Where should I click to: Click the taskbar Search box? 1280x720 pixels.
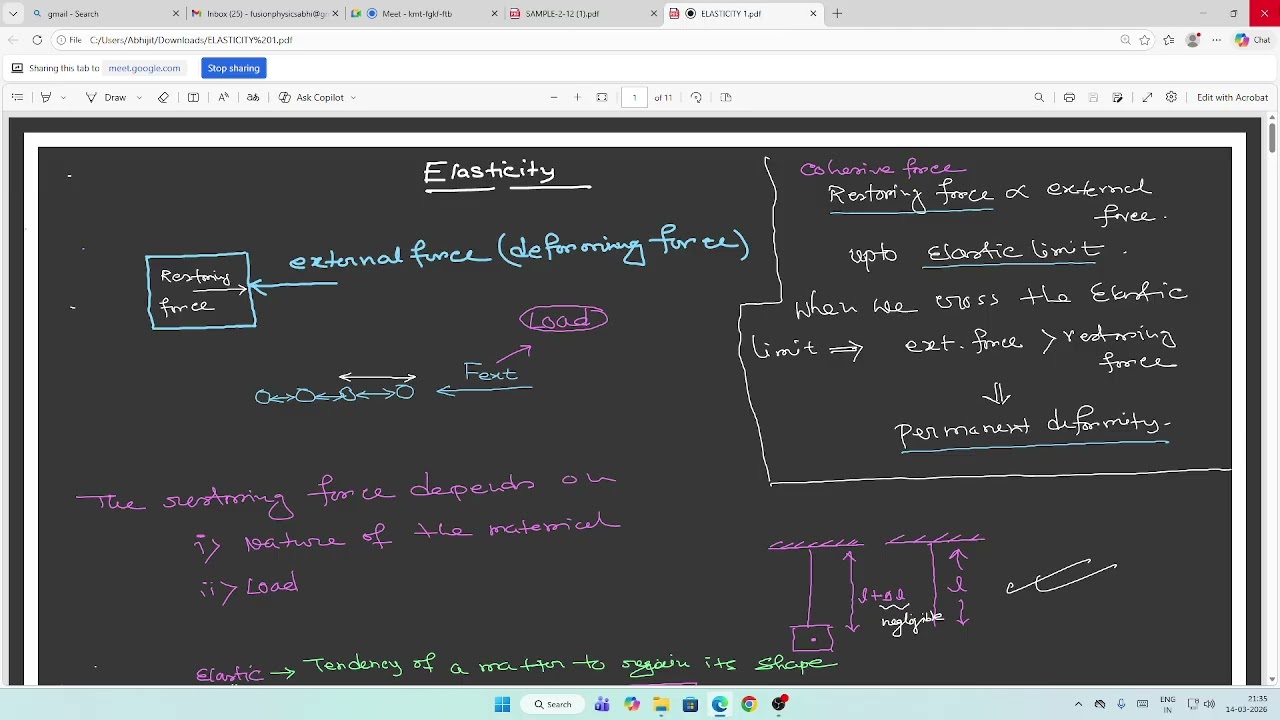pyautogui.click(x=552, y=704)
